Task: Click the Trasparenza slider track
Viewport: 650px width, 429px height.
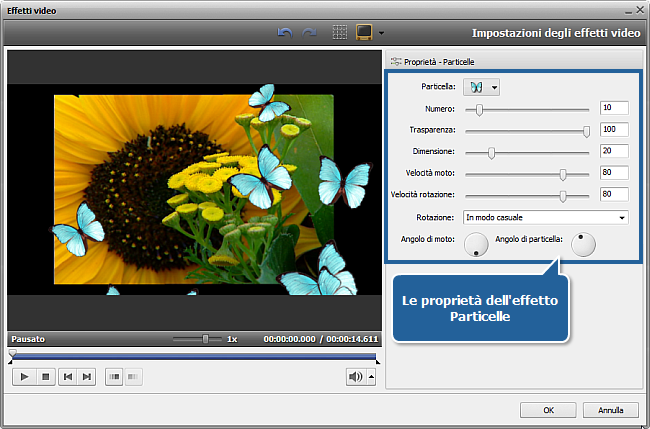Action: click(x=525, y=130)
